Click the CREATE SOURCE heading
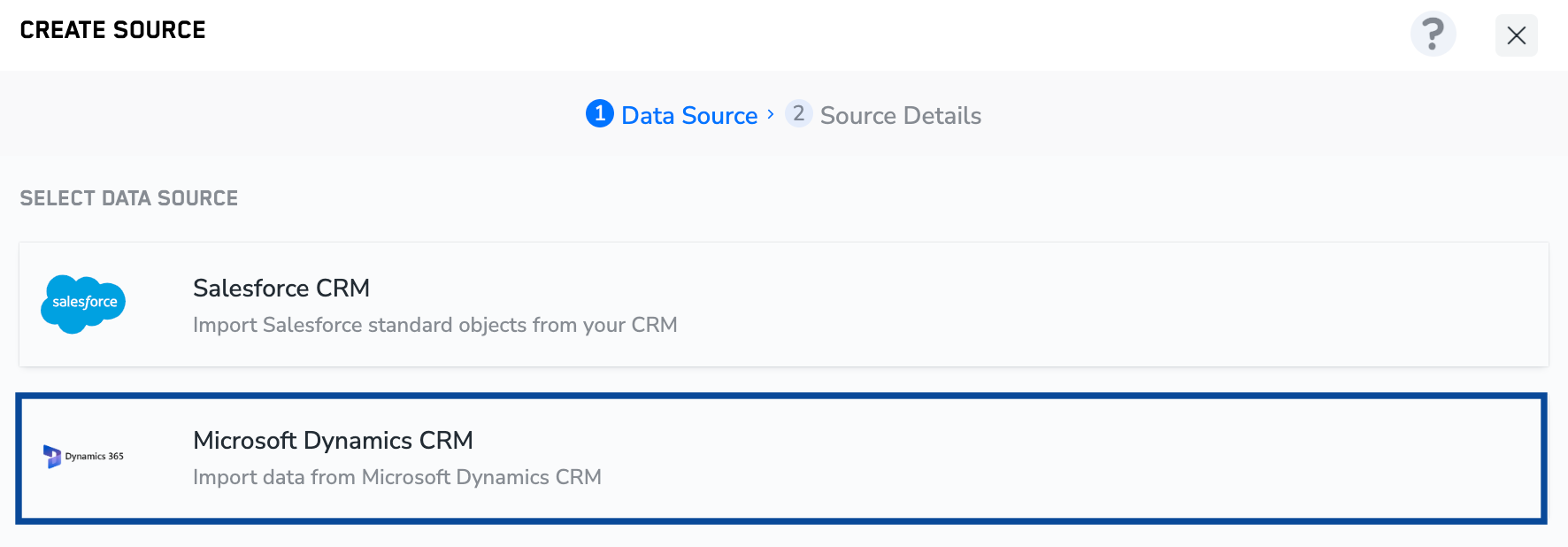Image resolution: width=1568 pixels, height=547 pixels. point(112,30)
